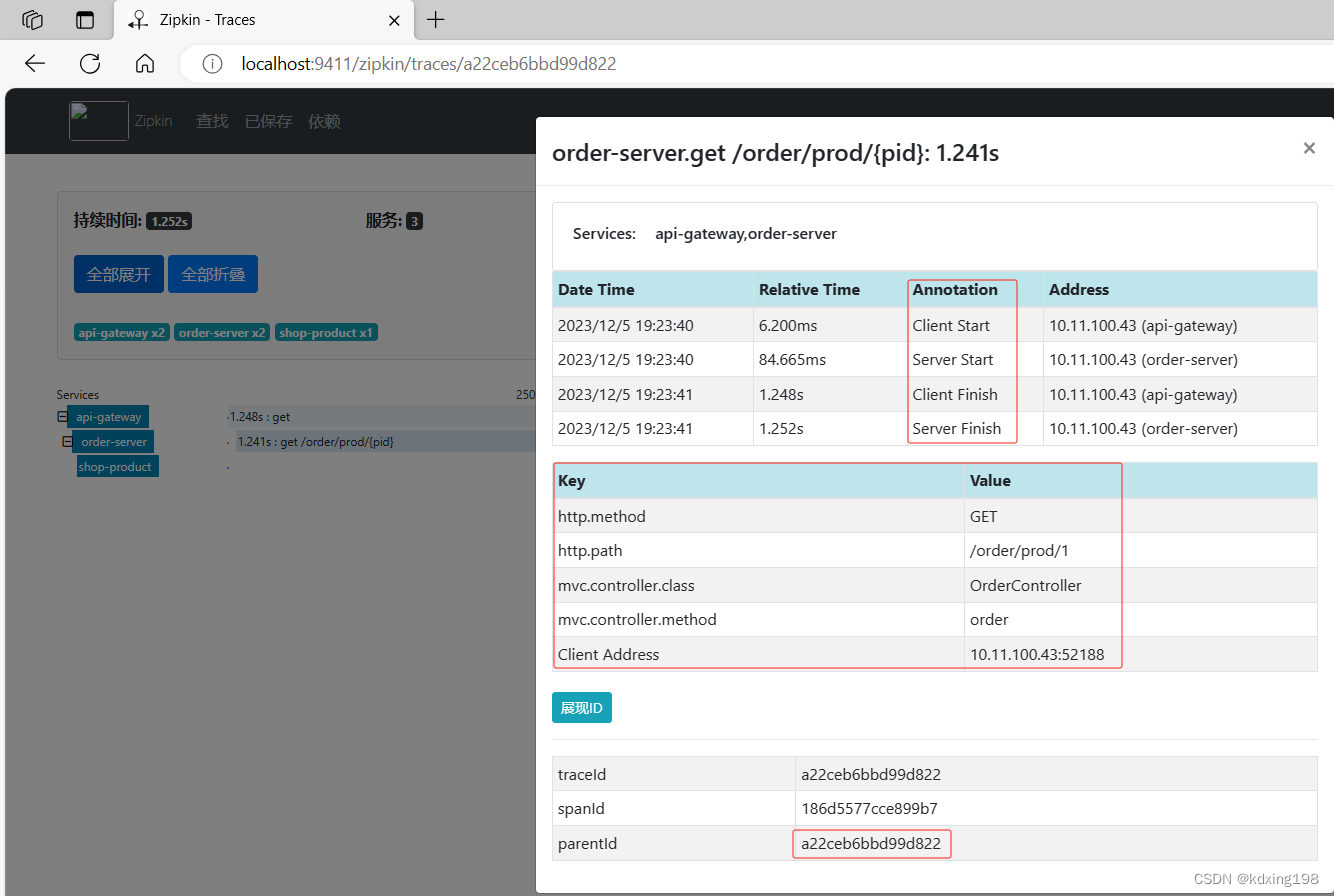
Task: Open the workspaces icon at top left
Action: coord(33,19)
